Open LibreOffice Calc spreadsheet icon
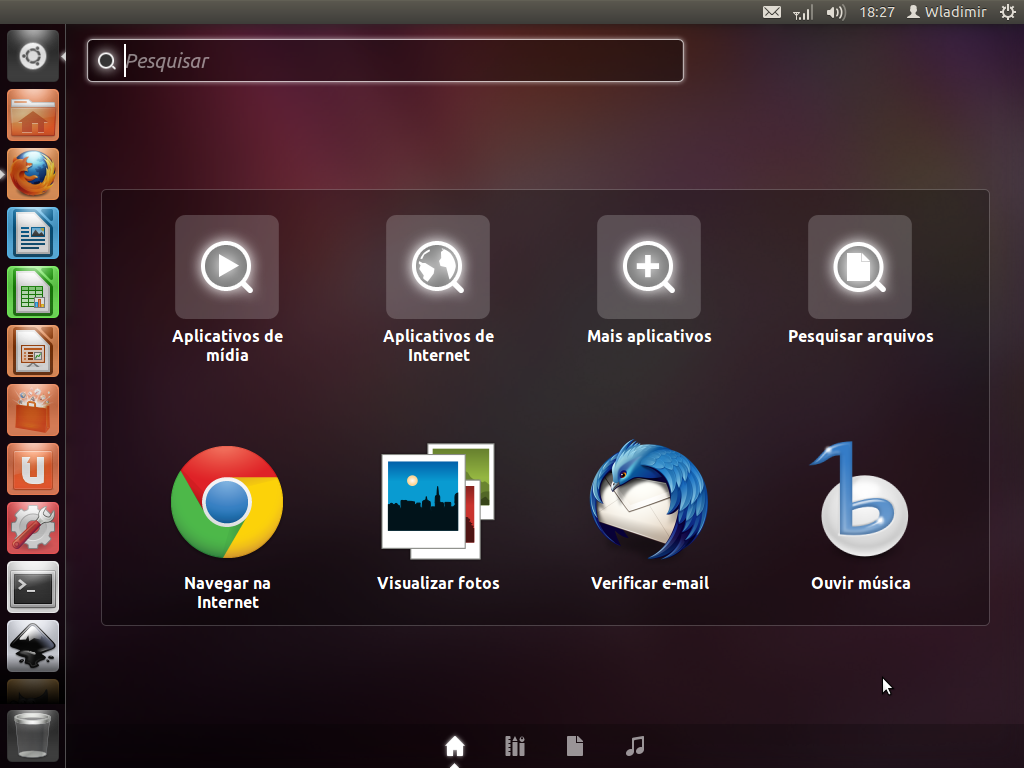This screenshot has height=768, width=1024. pos(33,292)
